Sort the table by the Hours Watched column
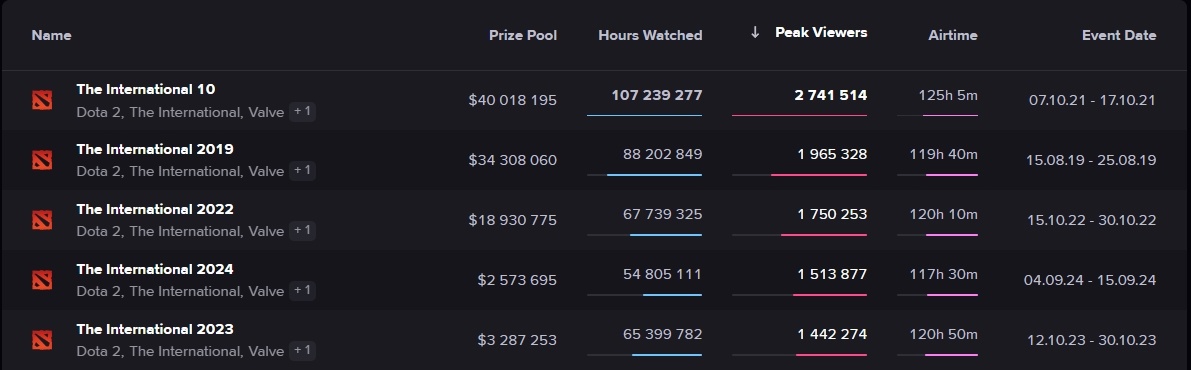 tap(650, 35)
